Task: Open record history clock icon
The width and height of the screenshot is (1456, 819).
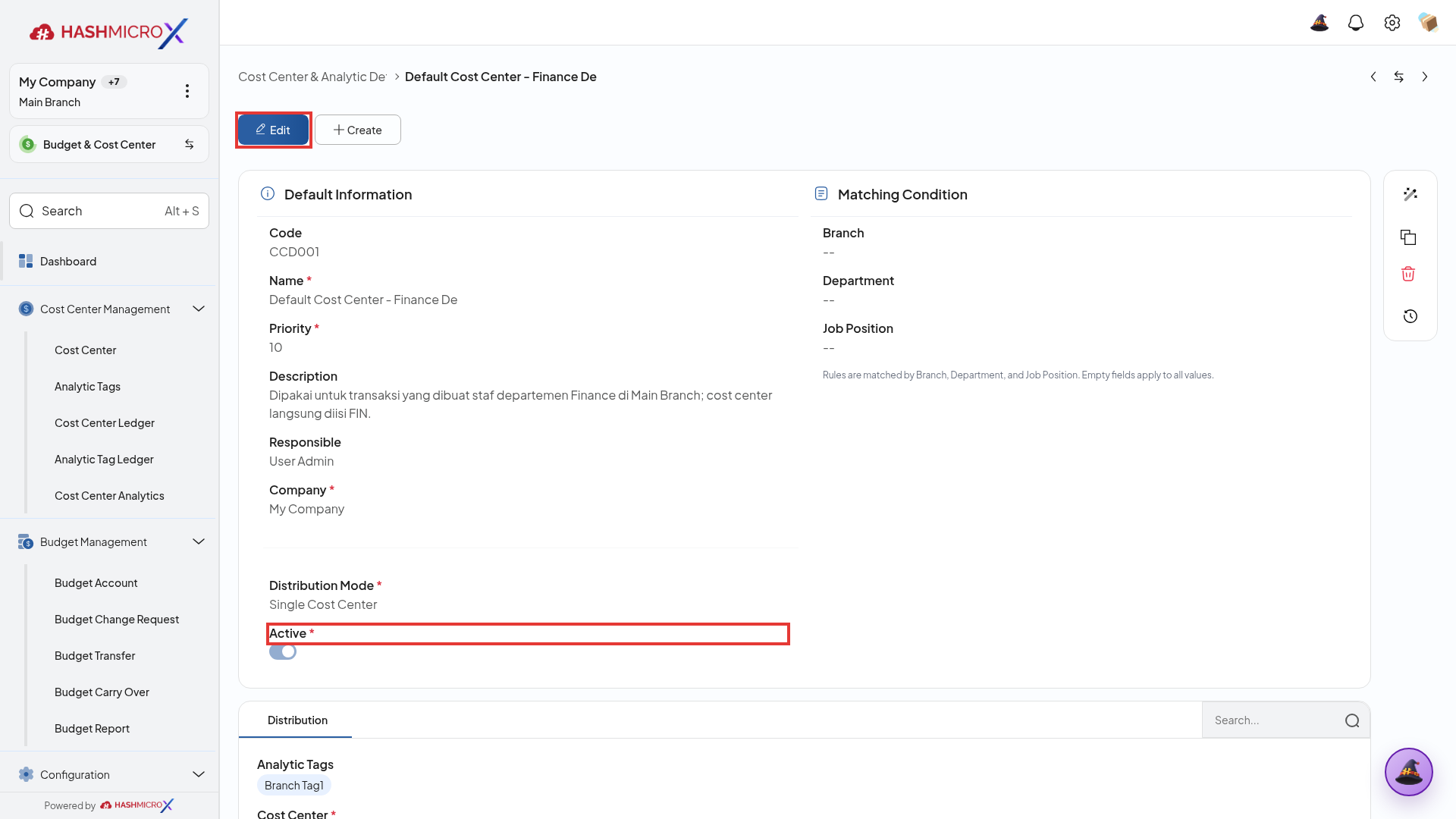Action: click(1410, 316)
